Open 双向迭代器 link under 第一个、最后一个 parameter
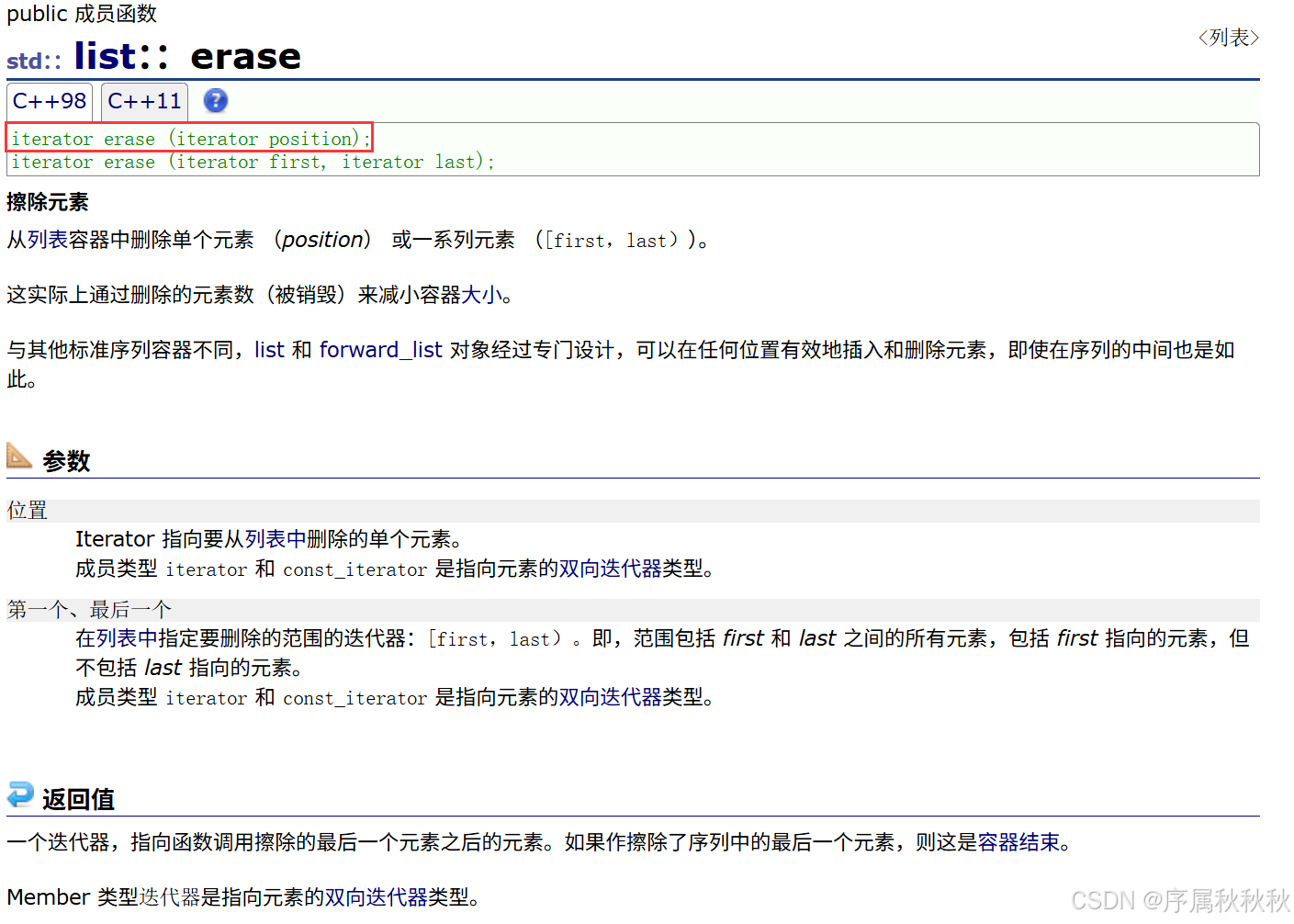This screenshot has width=1294, height=924. [x=610, y=697]
